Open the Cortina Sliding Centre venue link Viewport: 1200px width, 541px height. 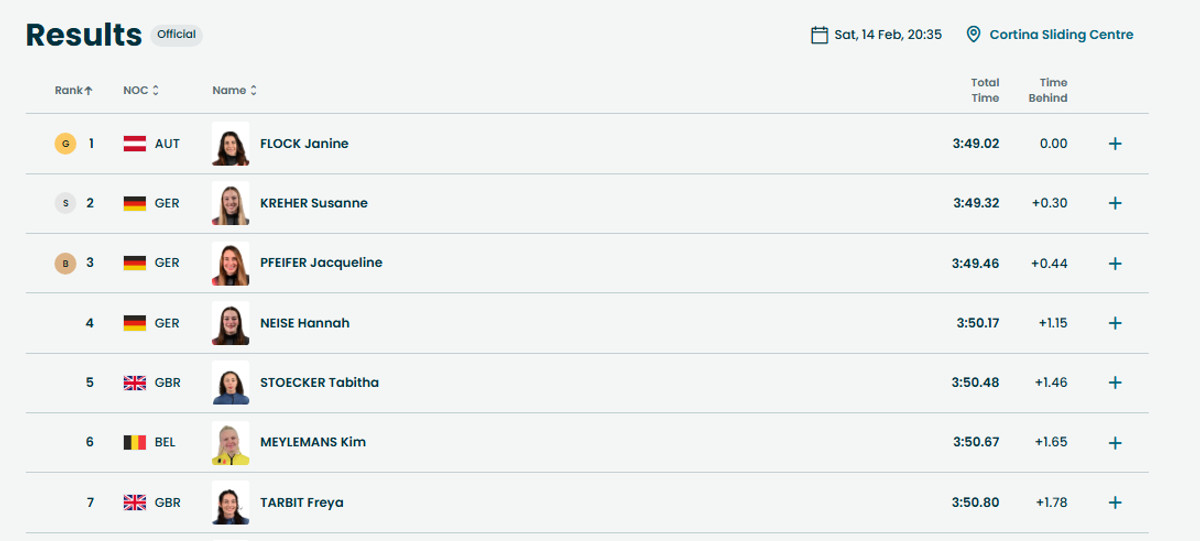(1061, 35)
